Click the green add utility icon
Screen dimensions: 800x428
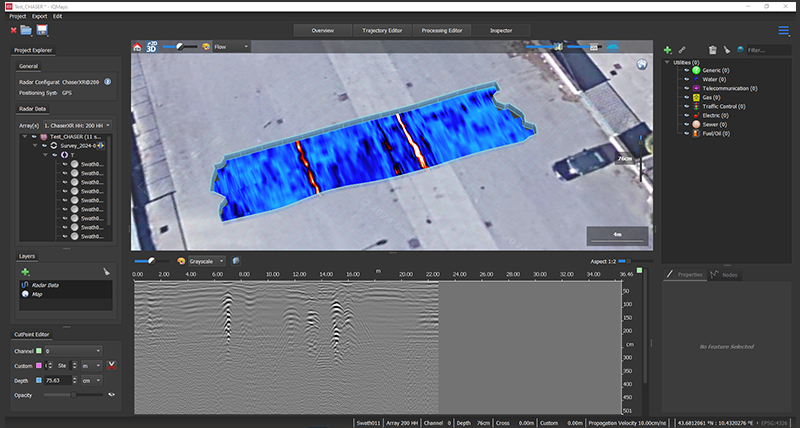[667, 49]
